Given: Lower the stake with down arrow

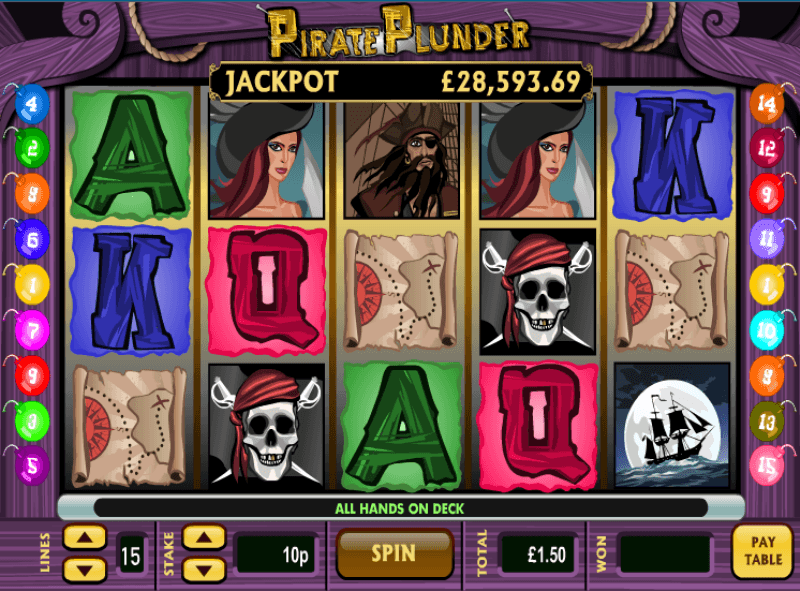Looking at the screenshot, I should click(204, 570).
